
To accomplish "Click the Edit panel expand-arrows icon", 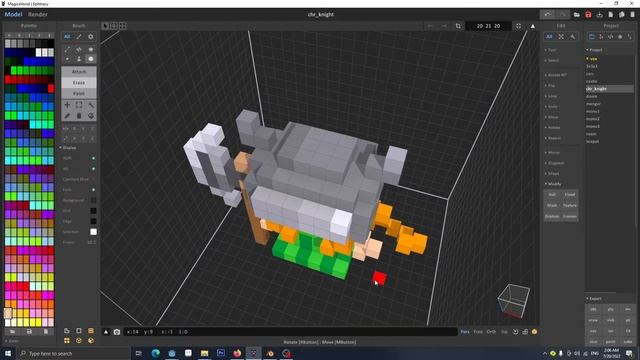I will point(561,37).
